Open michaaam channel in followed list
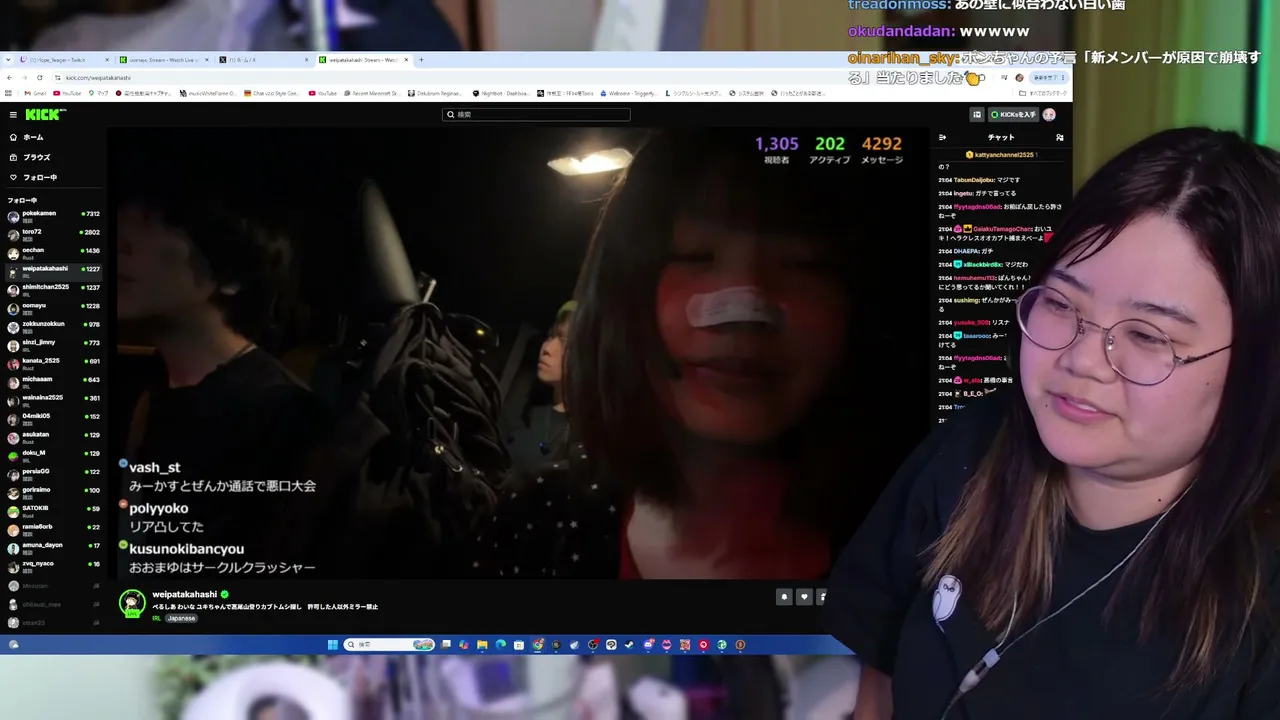1280x720 pixels. click(54, 381)
